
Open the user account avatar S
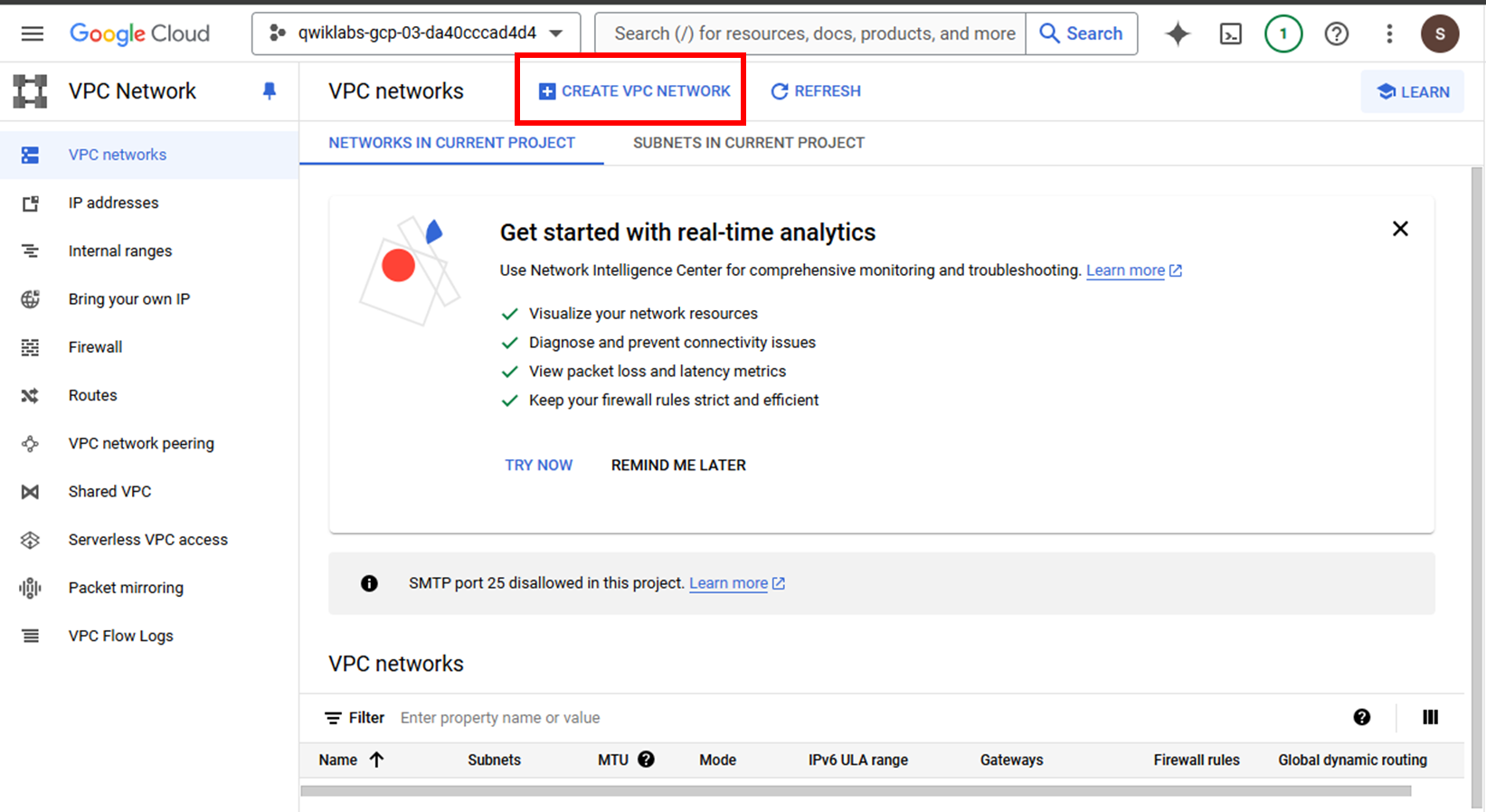(1440, 34)
